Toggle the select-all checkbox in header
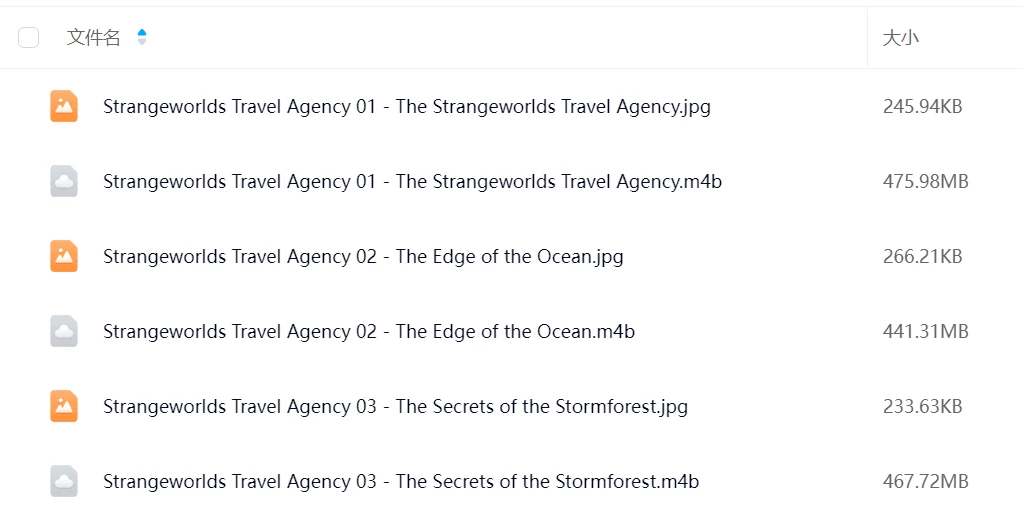The height and width of the screenshot is (520, 1023). point(29,38)
